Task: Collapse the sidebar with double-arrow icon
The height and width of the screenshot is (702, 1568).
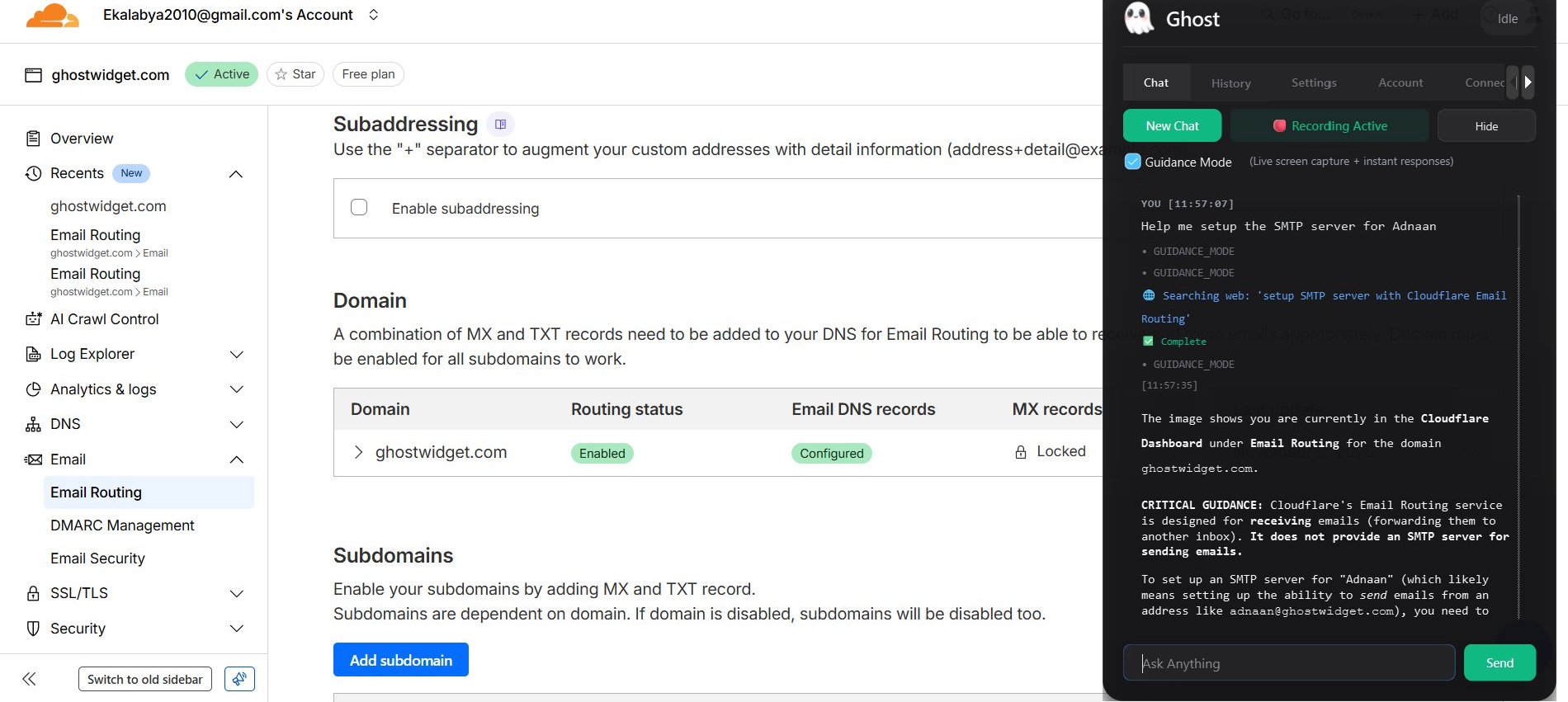Action: [x=29, y=679]
